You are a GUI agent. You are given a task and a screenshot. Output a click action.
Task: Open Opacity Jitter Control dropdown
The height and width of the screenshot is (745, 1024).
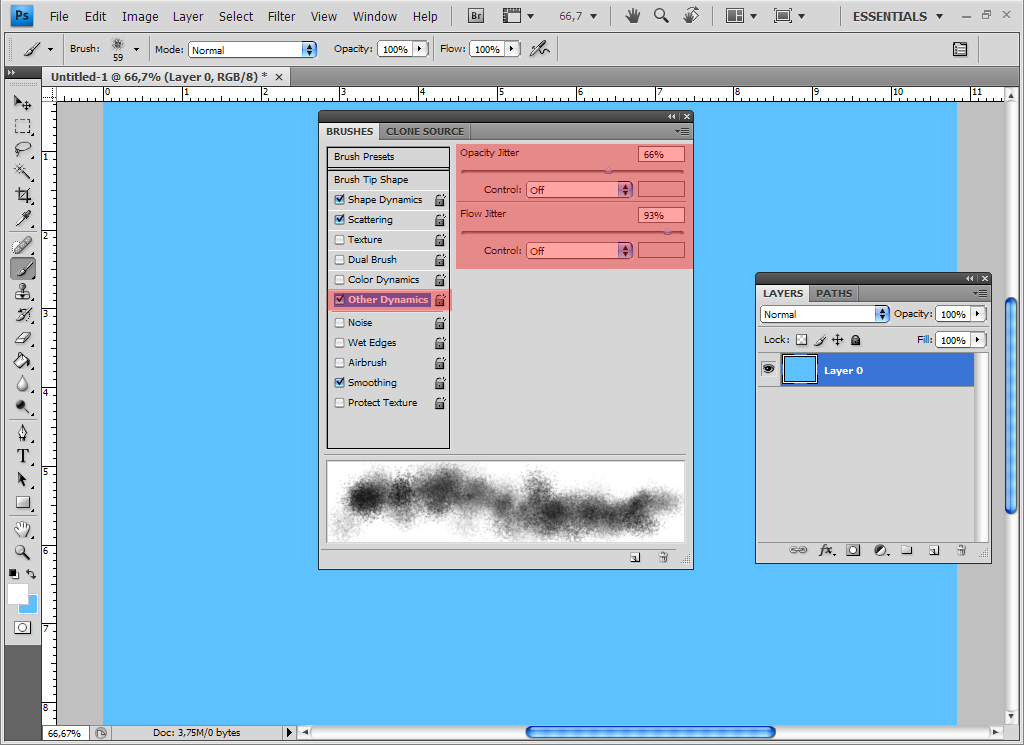pyautogui.click(x=579, y=189)
